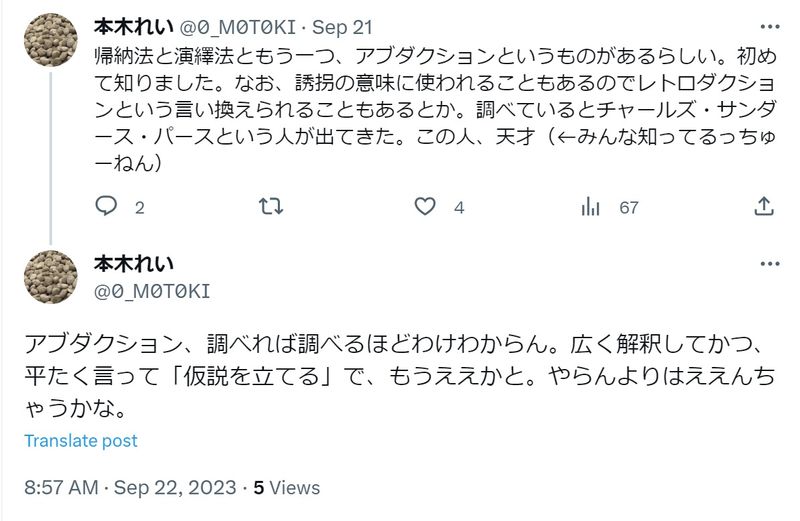This screenshot has height=521, width=800.
Task: Like the first tweet with heart icon
Action: [x=426, y=206]
